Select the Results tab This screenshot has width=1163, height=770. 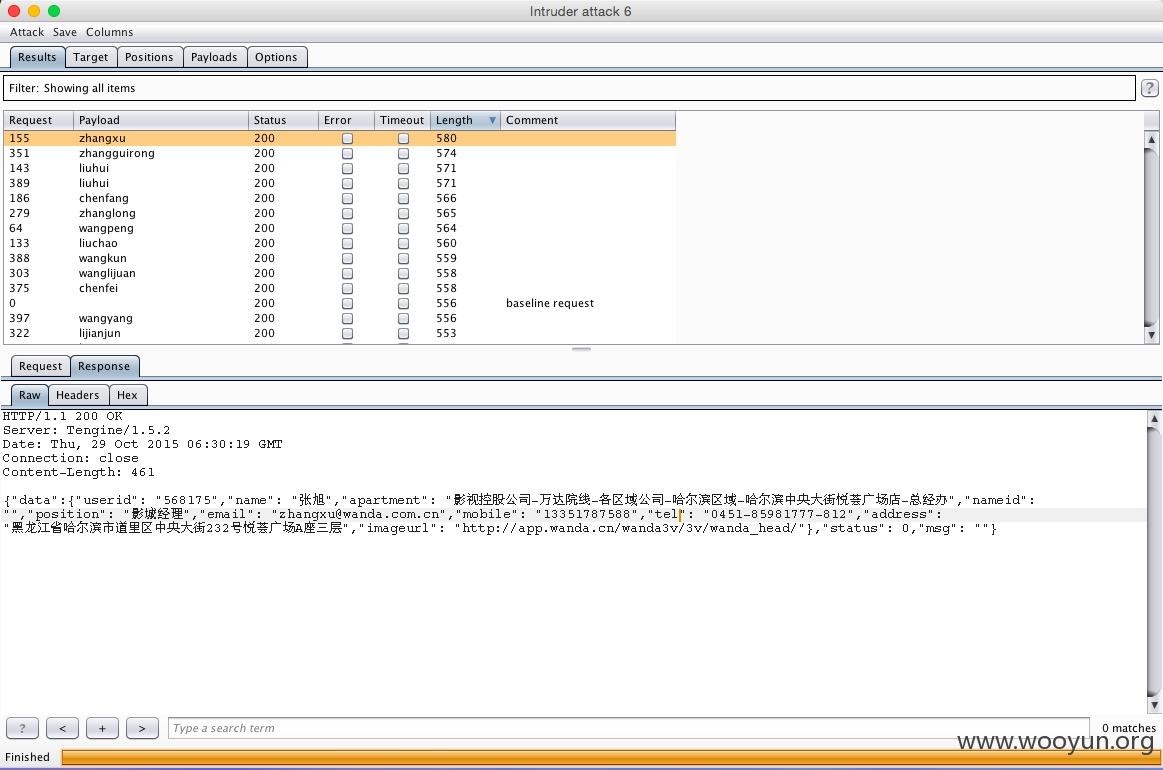point(37,57)
